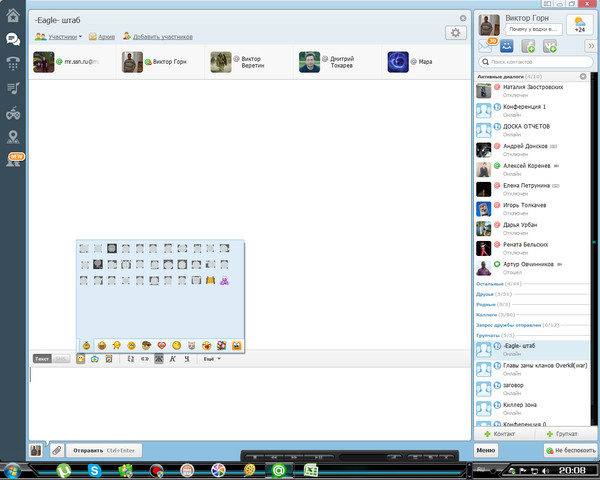
Task: Open uTorrent from the taskbar
Action: pyautogui.click(x=64, y=470)
